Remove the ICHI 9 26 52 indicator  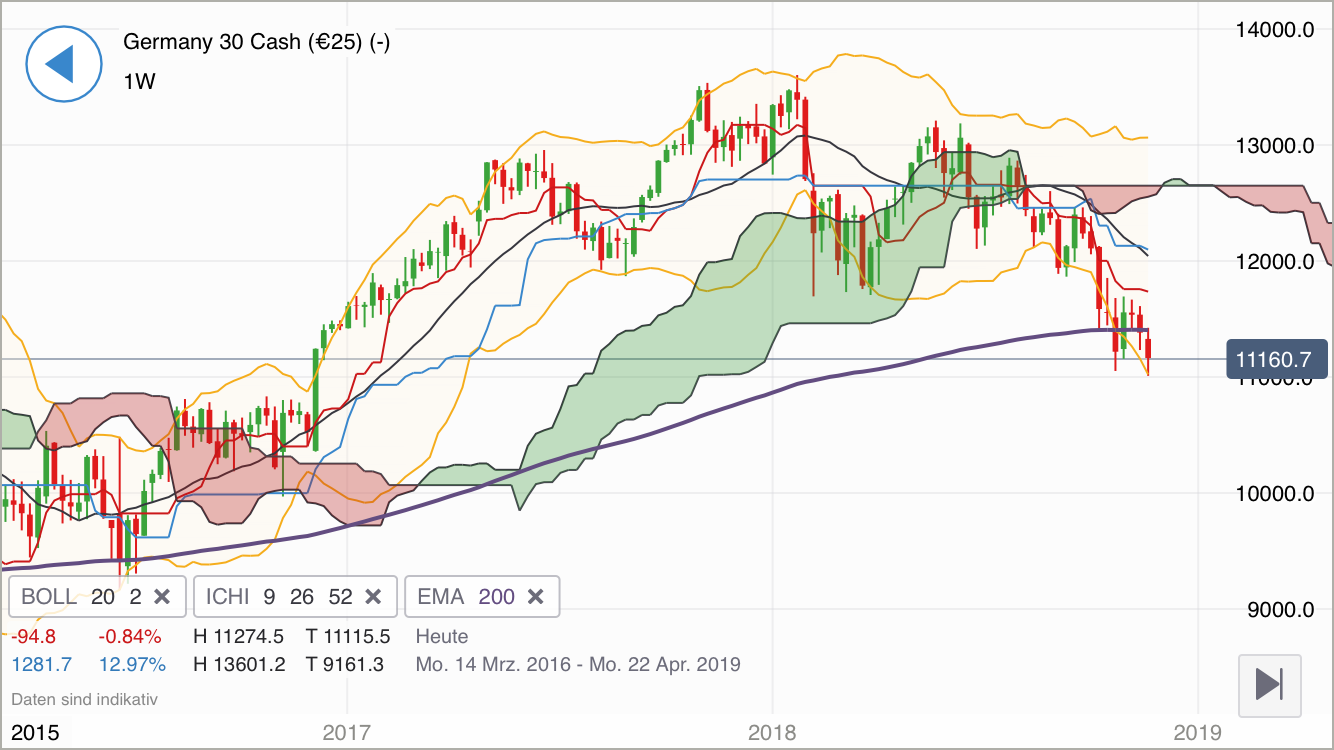[x=374, y=596]
